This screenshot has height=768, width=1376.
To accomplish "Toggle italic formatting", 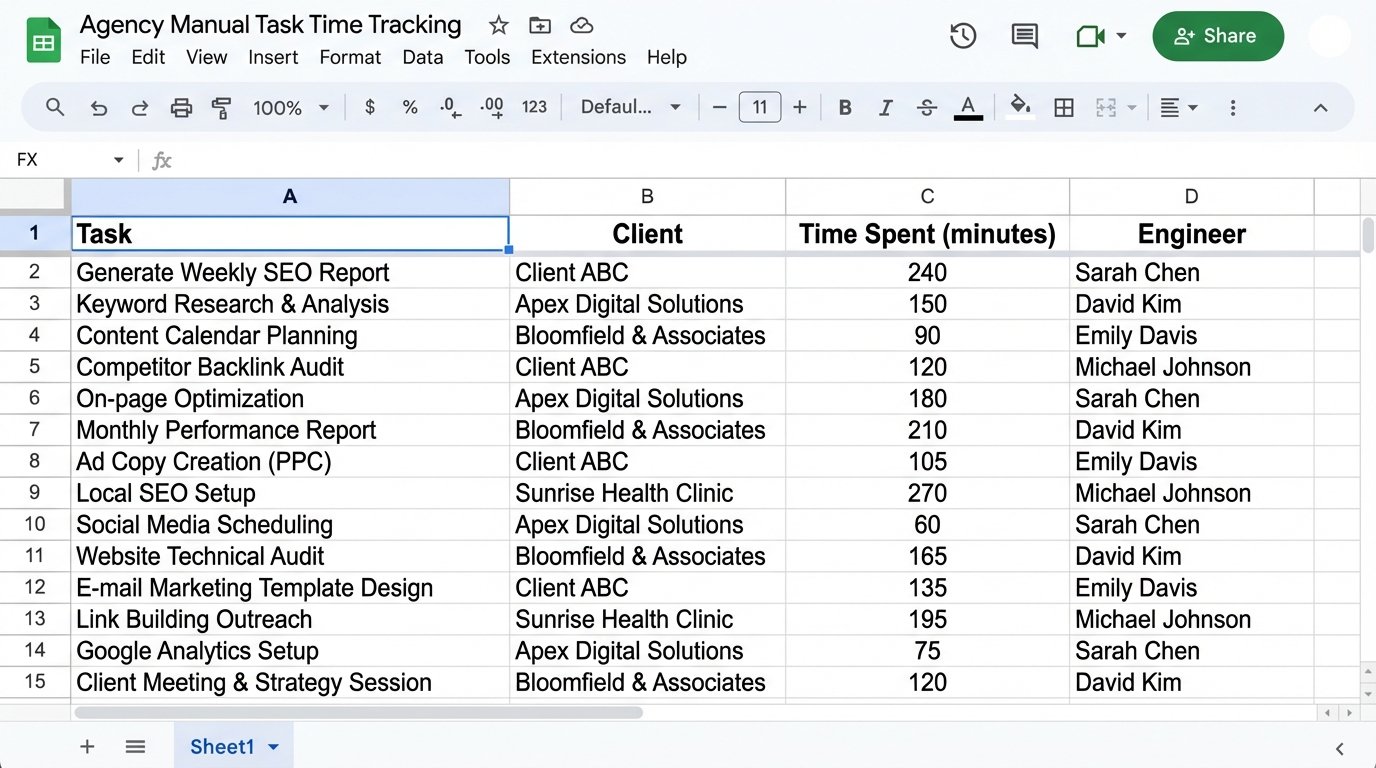I will (885, 107).
